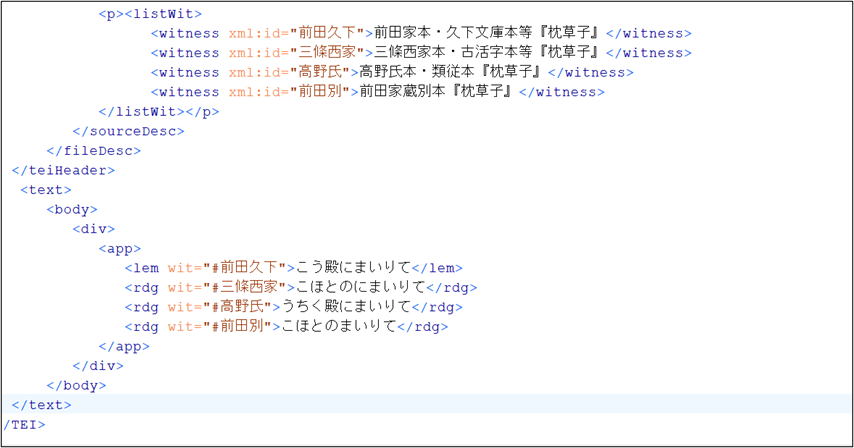Click the closing sourceDesc tag
854x448 pixels.
point(128,131)
